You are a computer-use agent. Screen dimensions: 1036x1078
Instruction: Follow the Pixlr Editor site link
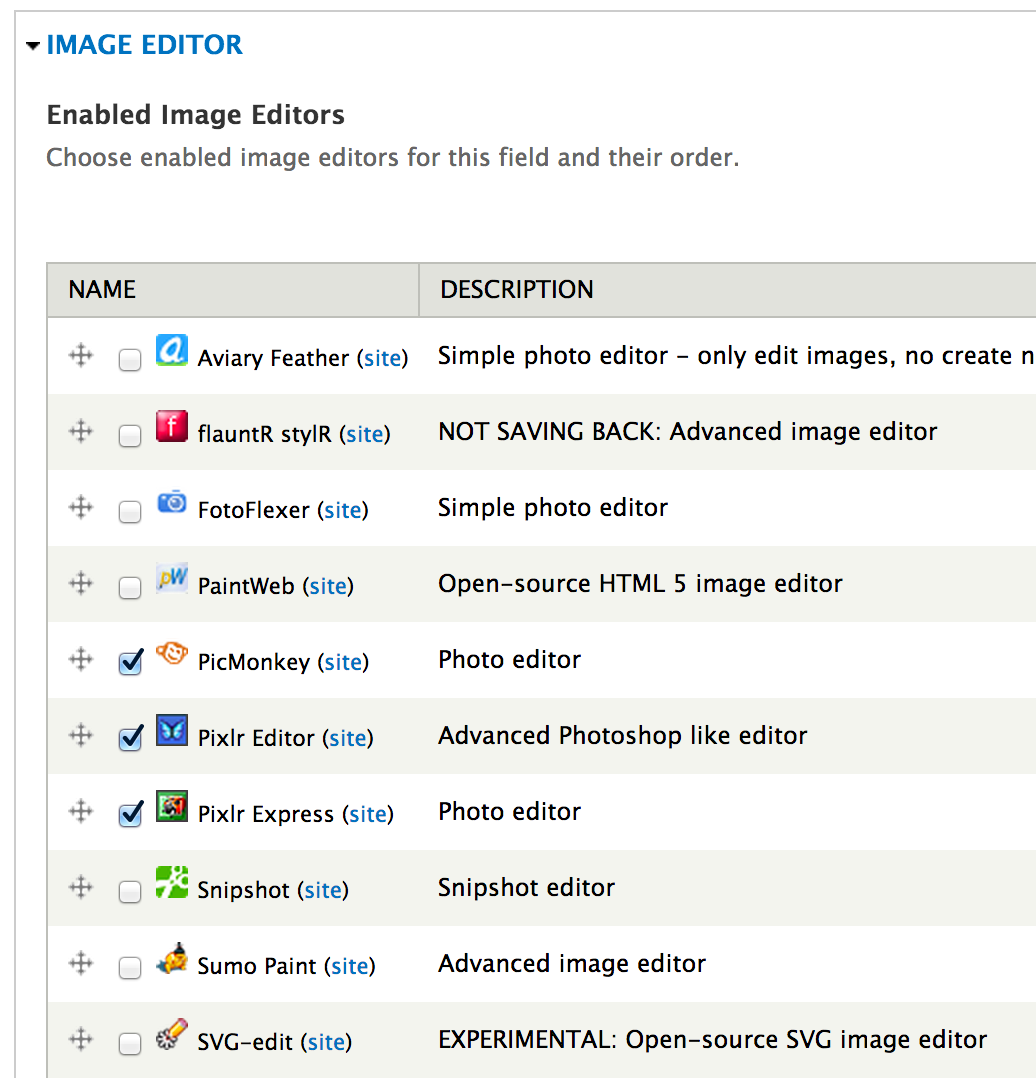[348, 738]
